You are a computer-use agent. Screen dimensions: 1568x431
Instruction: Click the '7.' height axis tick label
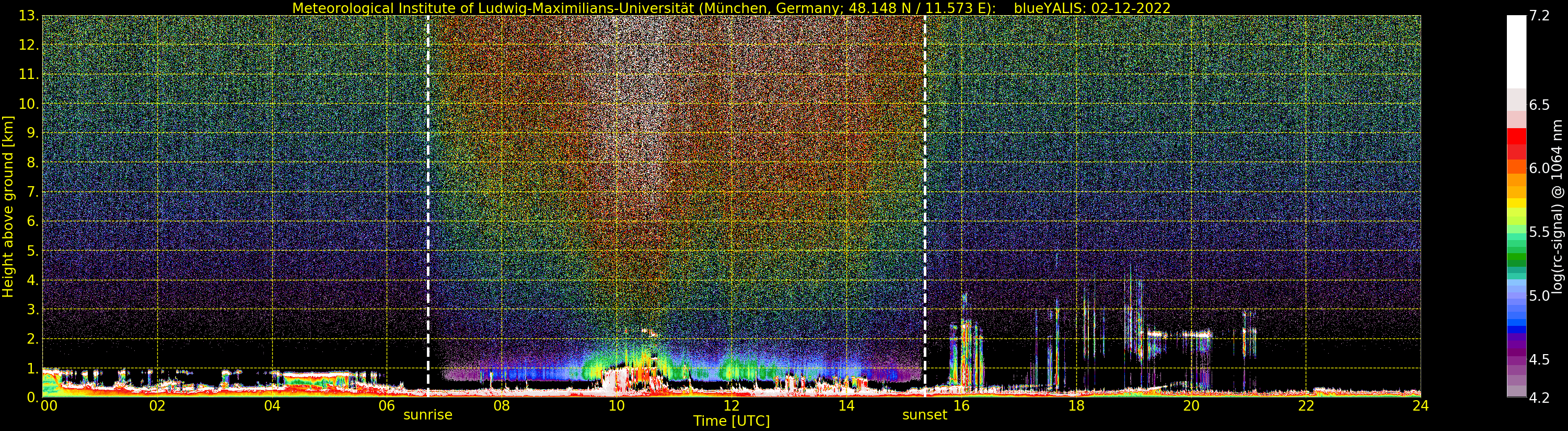point(33,192)
